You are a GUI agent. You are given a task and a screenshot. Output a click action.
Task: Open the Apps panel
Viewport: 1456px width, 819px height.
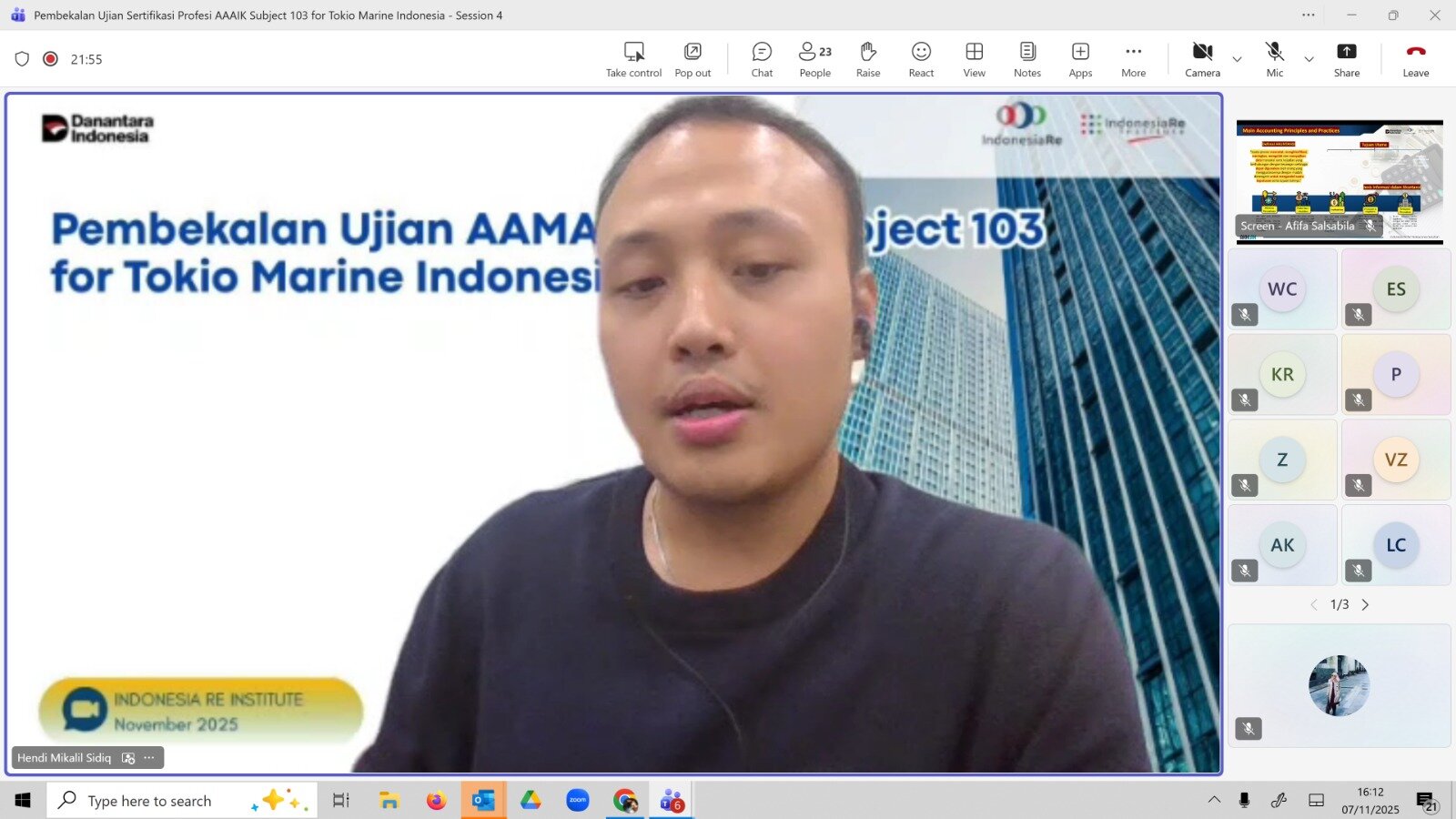[x=1080, y=60]
